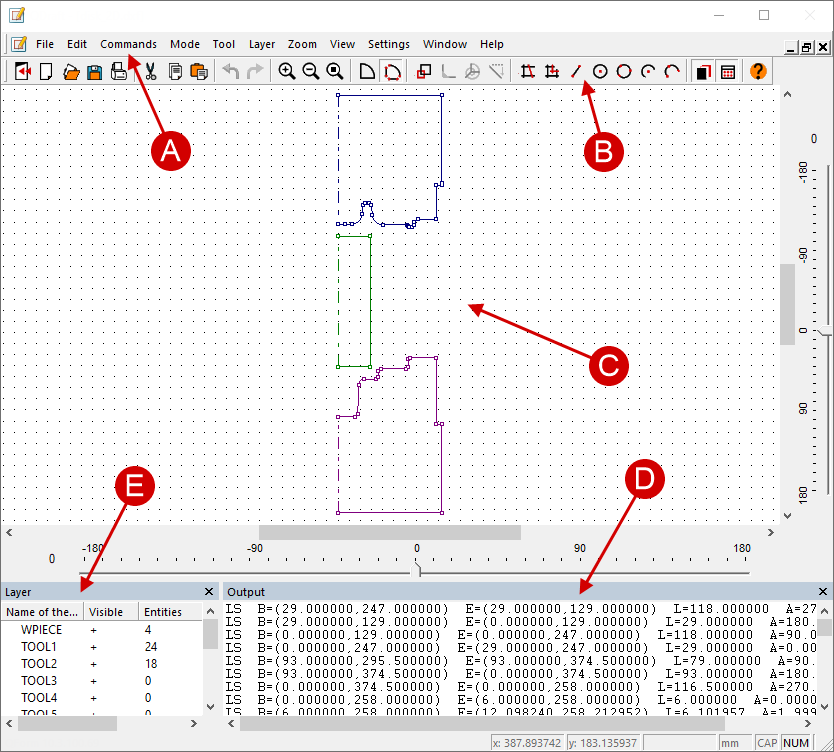Select the Zoom In magnifier tool
The image size is (834, 752).
point(287,72)
